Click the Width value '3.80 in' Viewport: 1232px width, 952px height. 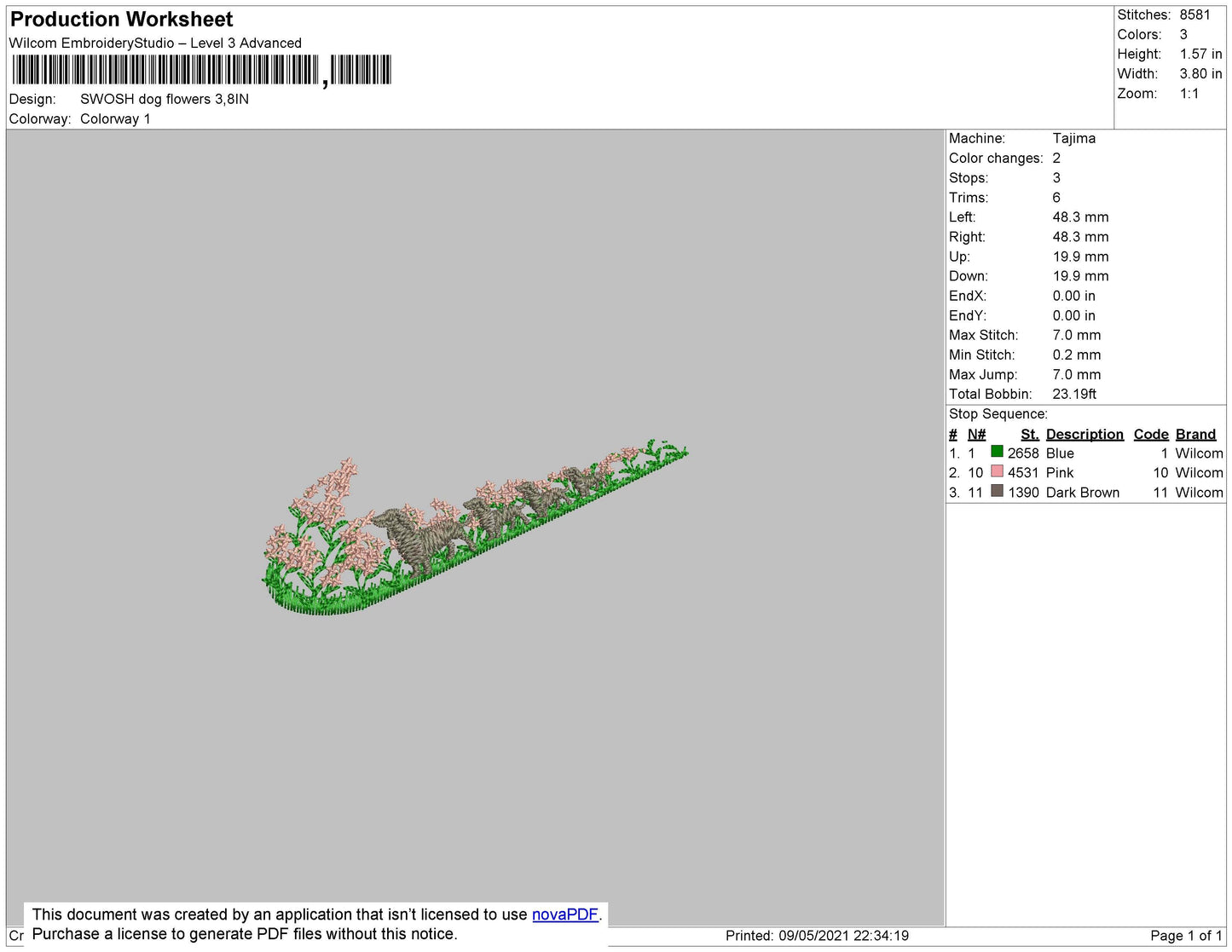pyautogui.click(x=1200, y=73)
